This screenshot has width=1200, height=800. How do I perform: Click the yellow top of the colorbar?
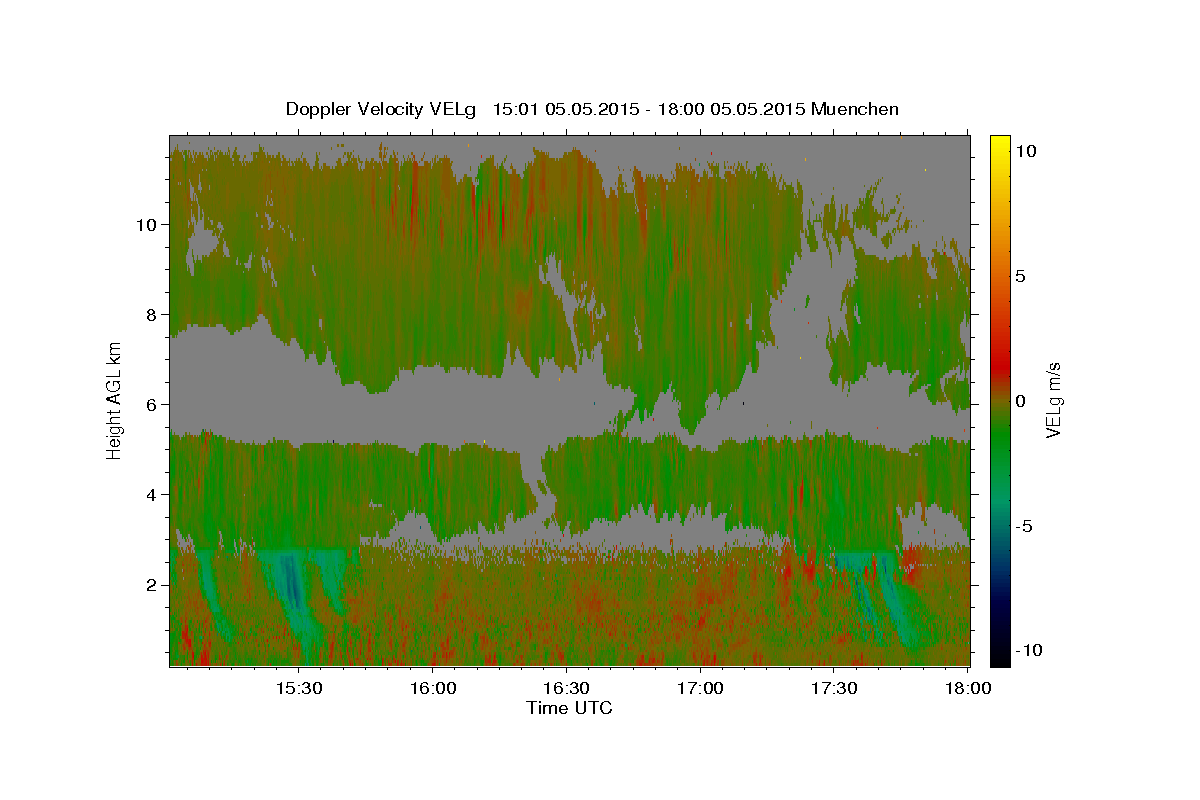tap(999, 145)
